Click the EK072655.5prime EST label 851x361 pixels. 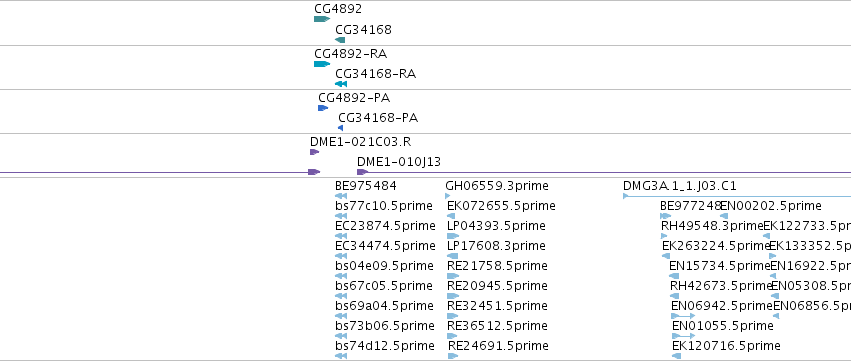501,206
